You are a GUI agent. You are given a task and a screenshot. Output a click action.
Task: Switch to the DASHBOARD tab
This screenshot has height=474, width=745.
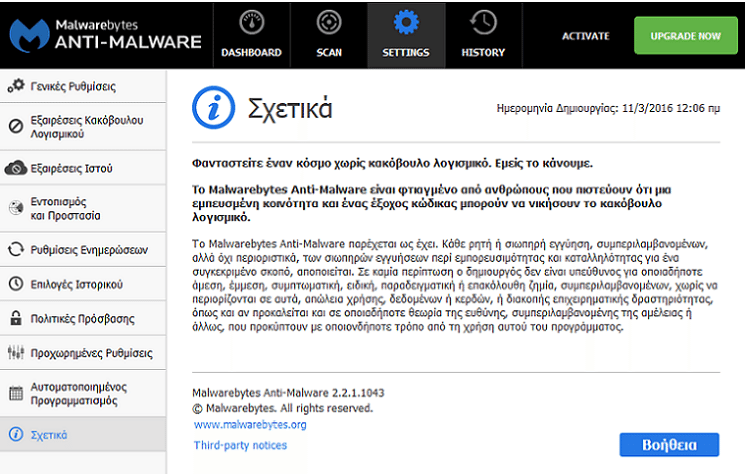[x=251, y=36]
